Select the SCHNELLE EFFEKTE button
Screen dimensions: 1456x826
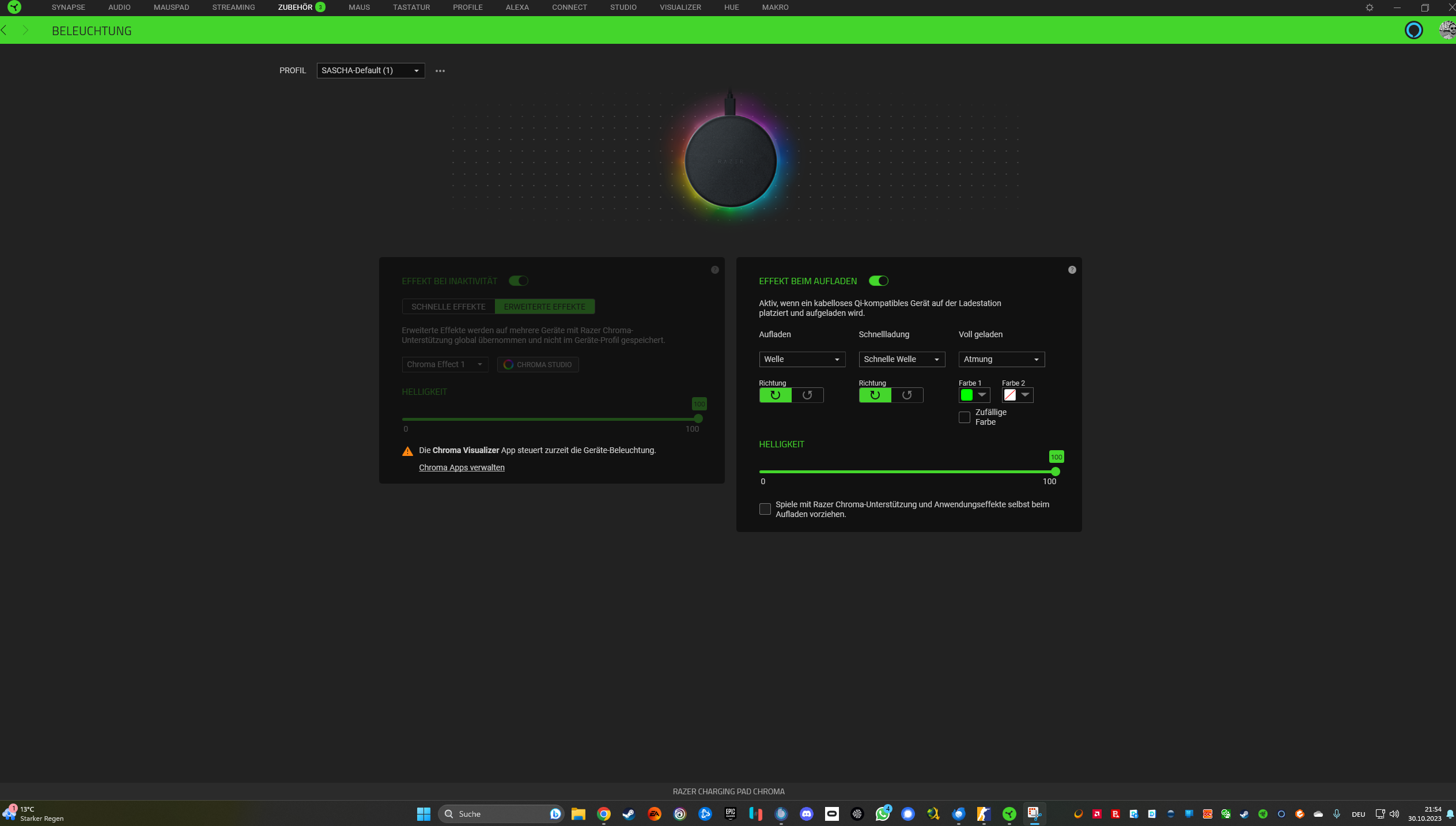point(448,307)
